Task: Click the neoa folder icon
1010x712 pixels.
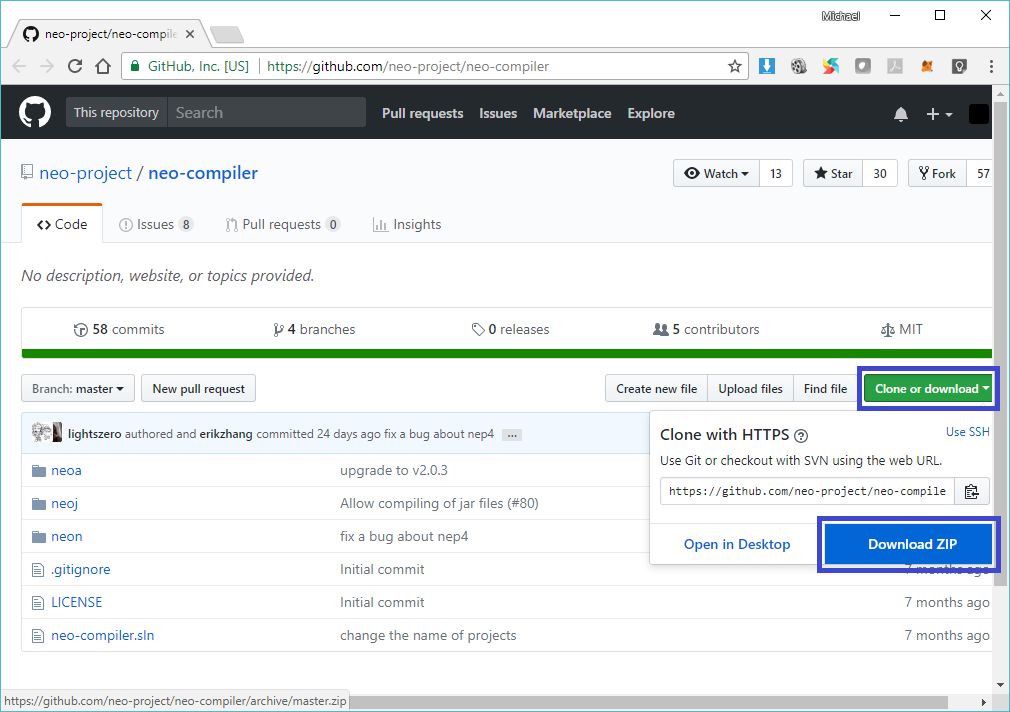Action: click(x=39, y=471)
